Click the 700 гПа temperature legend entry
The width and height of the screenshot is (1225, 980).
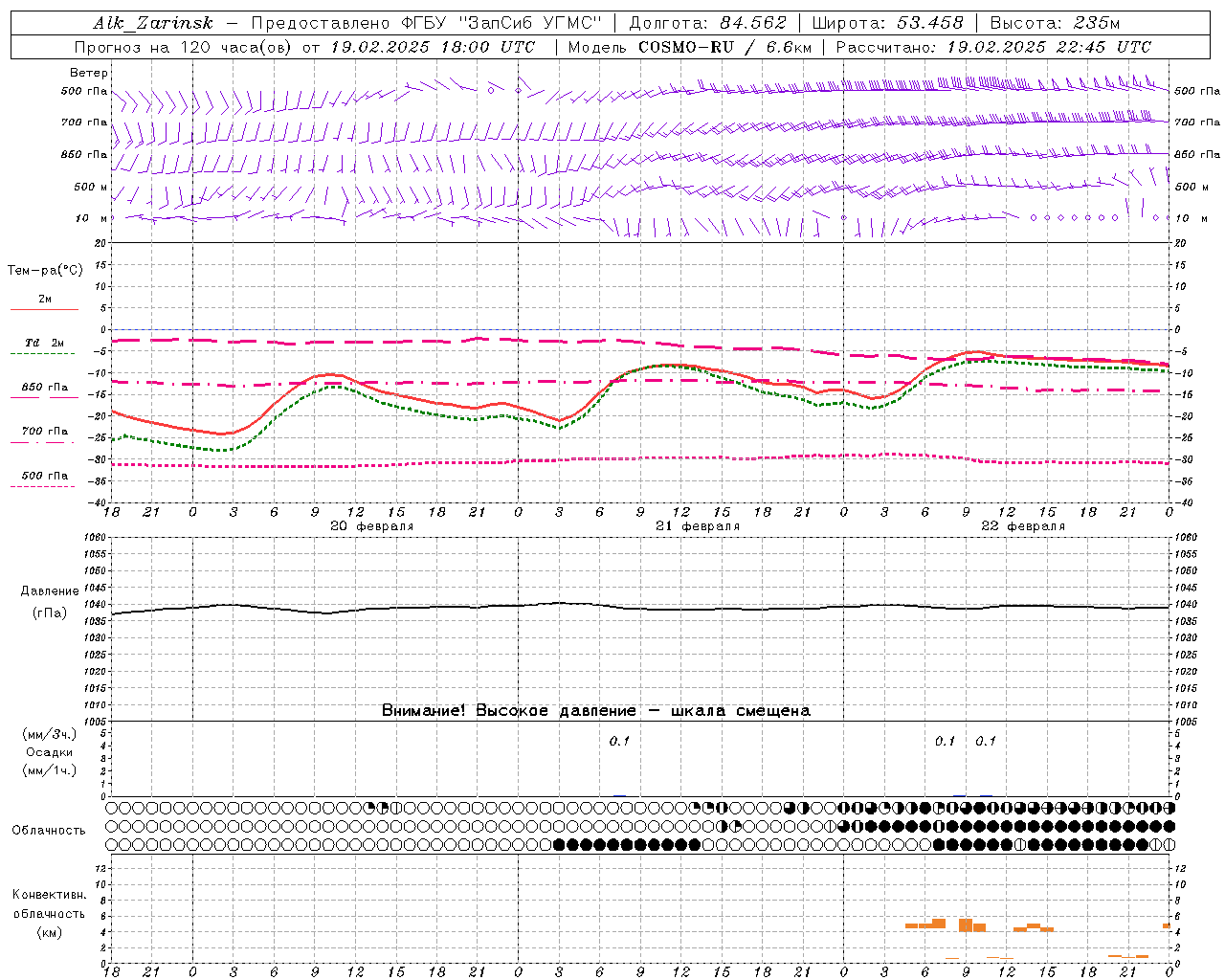pyautogui.click(x=44, y=432)
